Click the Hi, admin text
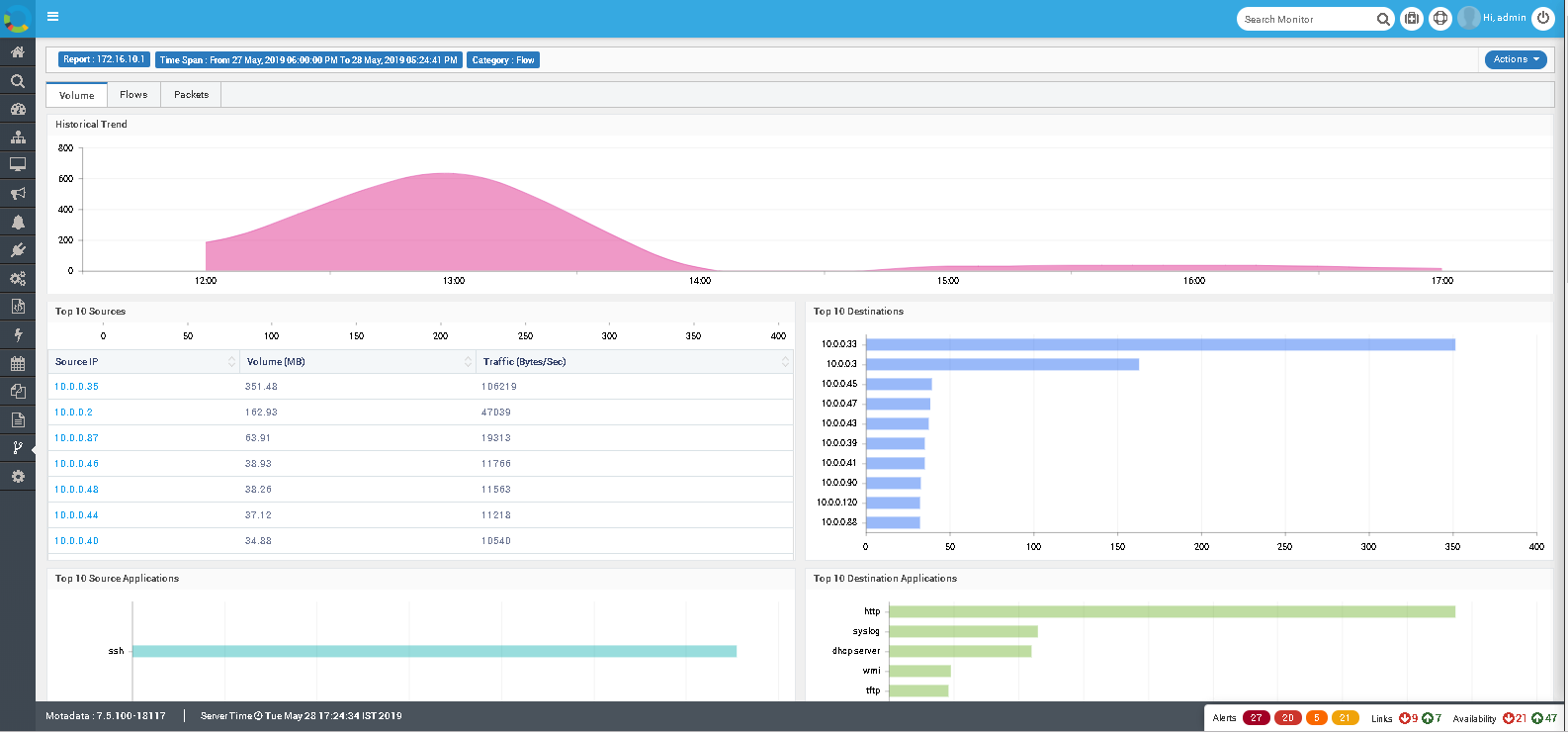 pyautogui.click(x=1505, y=18)
